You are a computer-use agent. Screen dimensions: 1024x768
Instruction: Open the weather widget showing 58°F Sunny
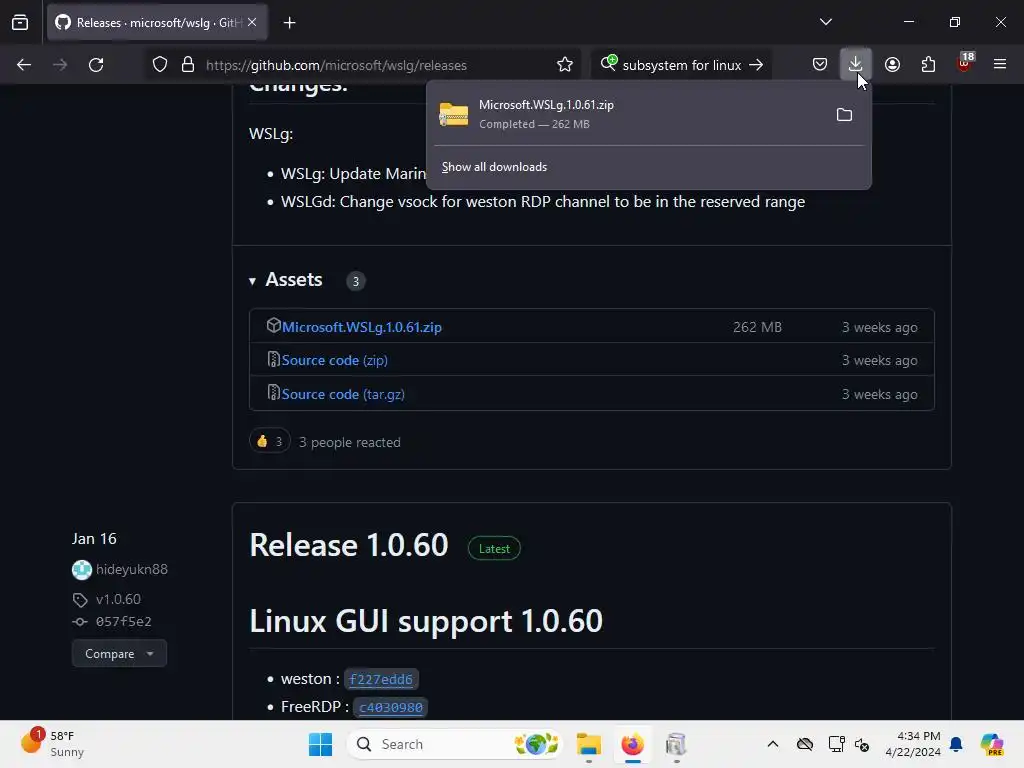click(x=52, y=744)
